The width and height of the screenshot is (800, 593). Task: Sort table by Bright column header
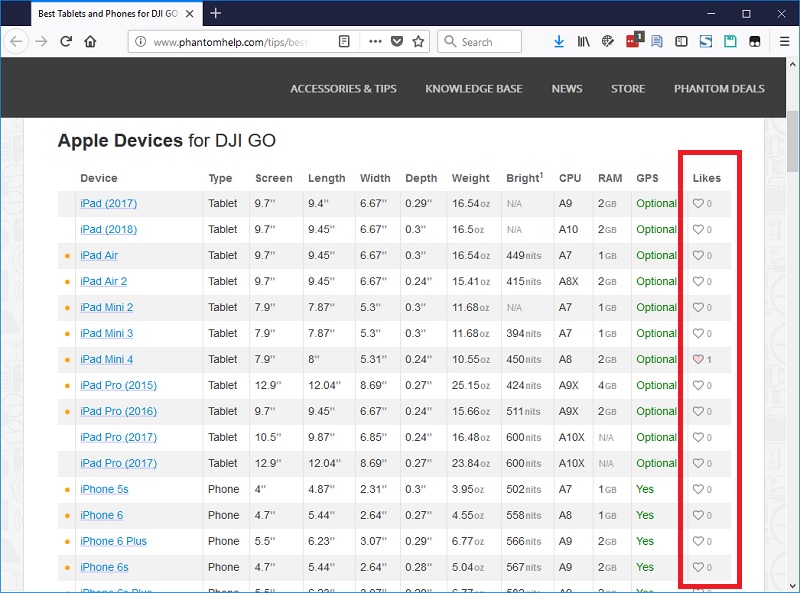pos(524,178)
